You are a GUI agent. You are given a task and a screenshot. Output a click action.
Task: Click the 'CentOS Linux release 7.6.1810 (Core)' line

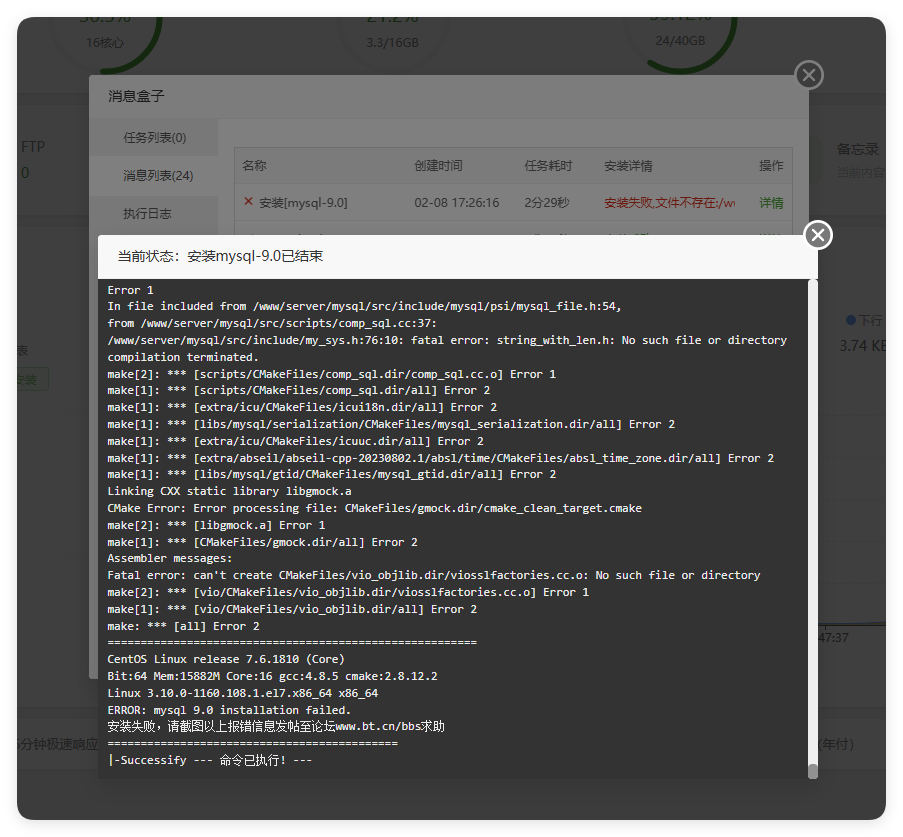(226, 659)
